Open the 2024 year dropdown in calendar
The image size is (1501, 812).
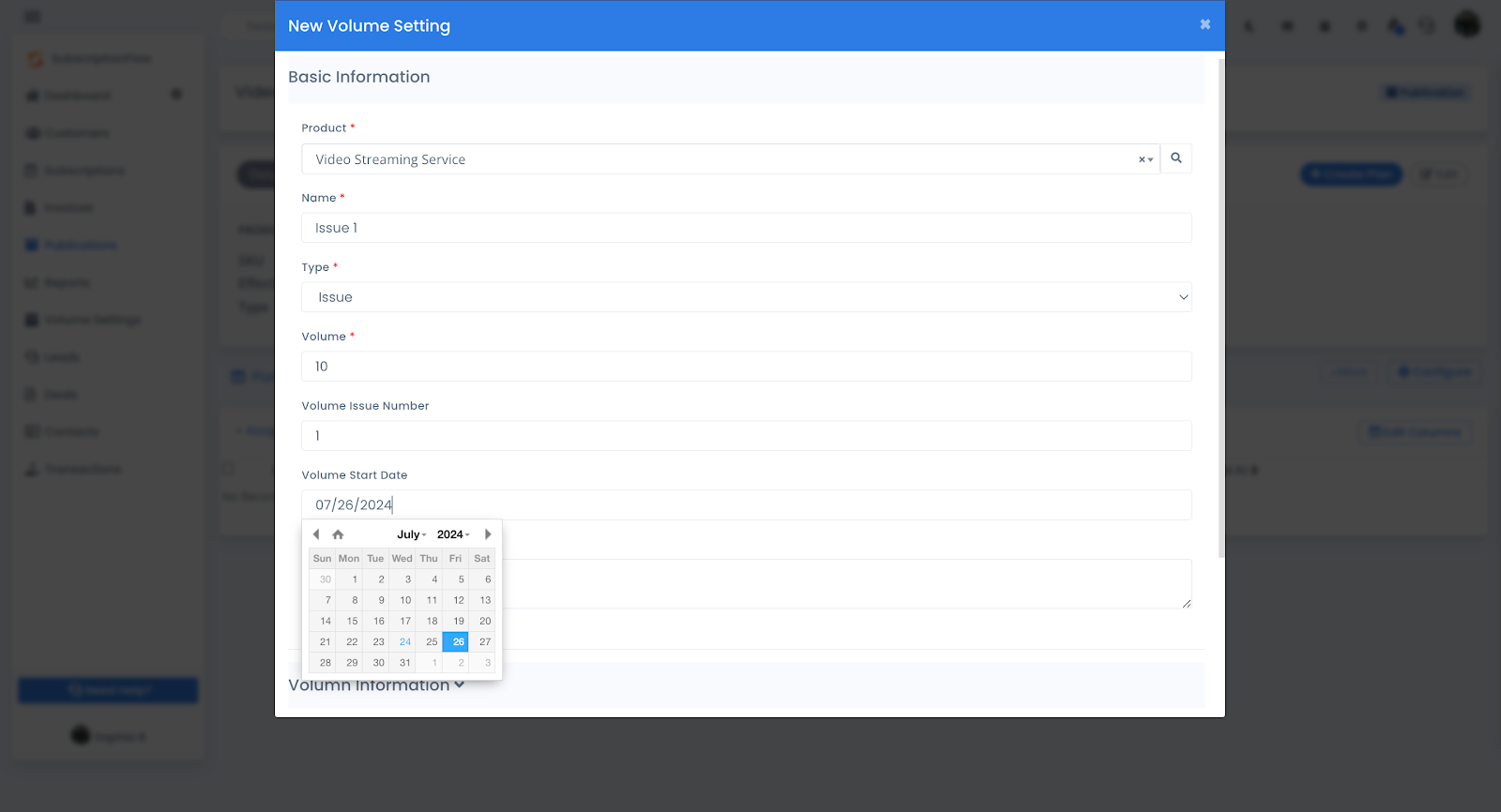tap(453, 534)
